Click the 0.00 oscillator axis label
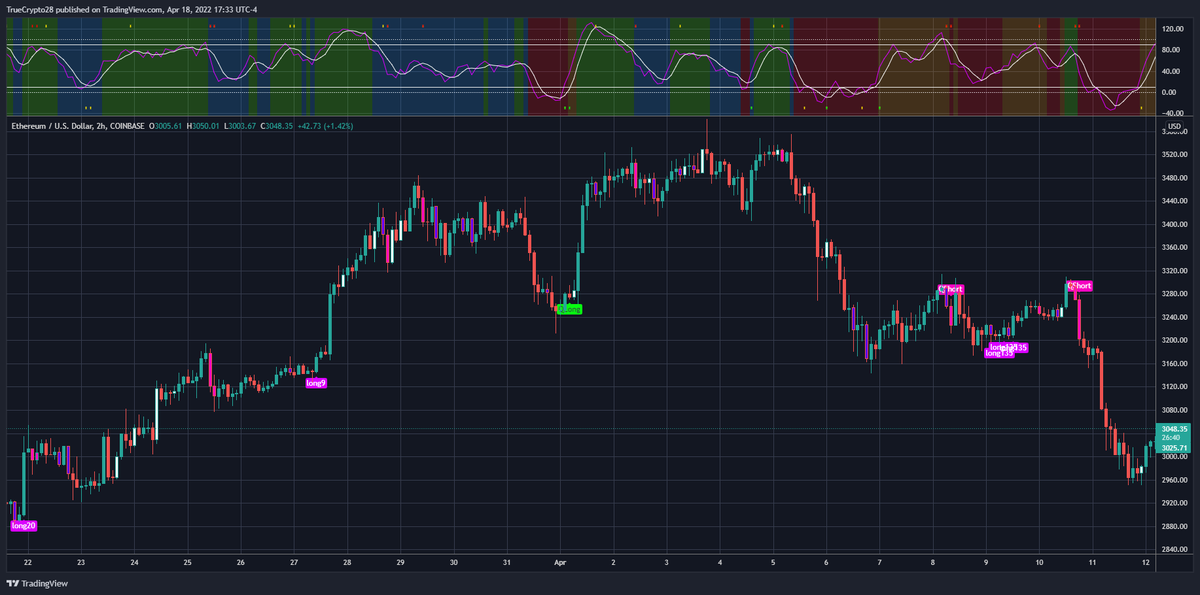Screen dimensions: 1200x595 pos(1170,92)
